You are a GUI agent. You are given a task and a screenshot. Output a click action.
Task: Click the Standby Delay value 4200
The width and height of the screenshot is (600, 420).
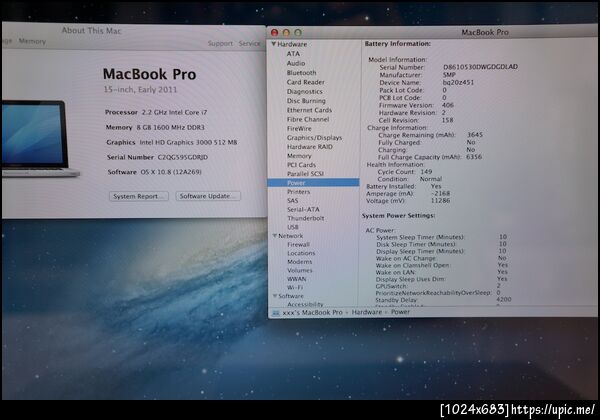point(504,300)
